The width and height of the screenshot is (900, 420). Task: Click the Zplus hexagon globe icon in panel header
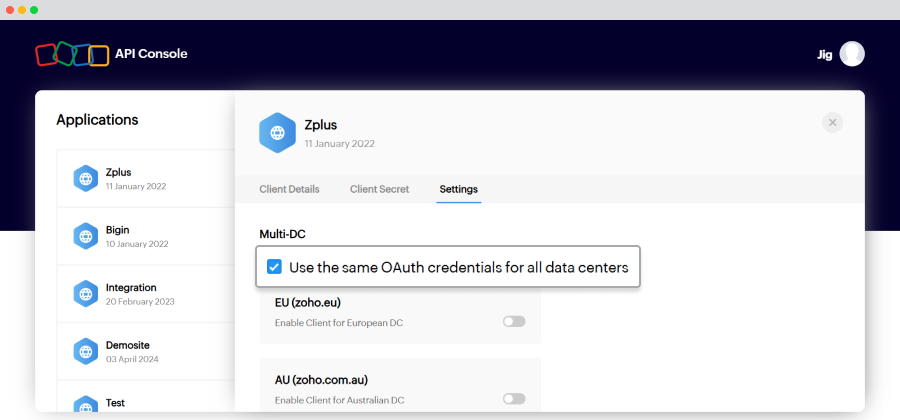tap(277, 133)
